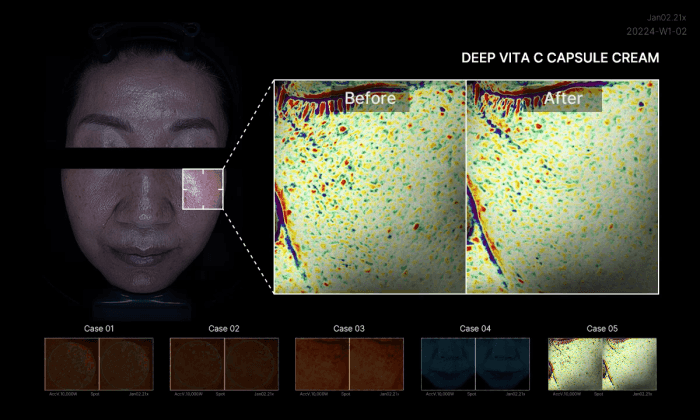The width and height of the screenshot is (700, 420).
Task: Click the After label on the comparison panel
Action: point(563,98)
